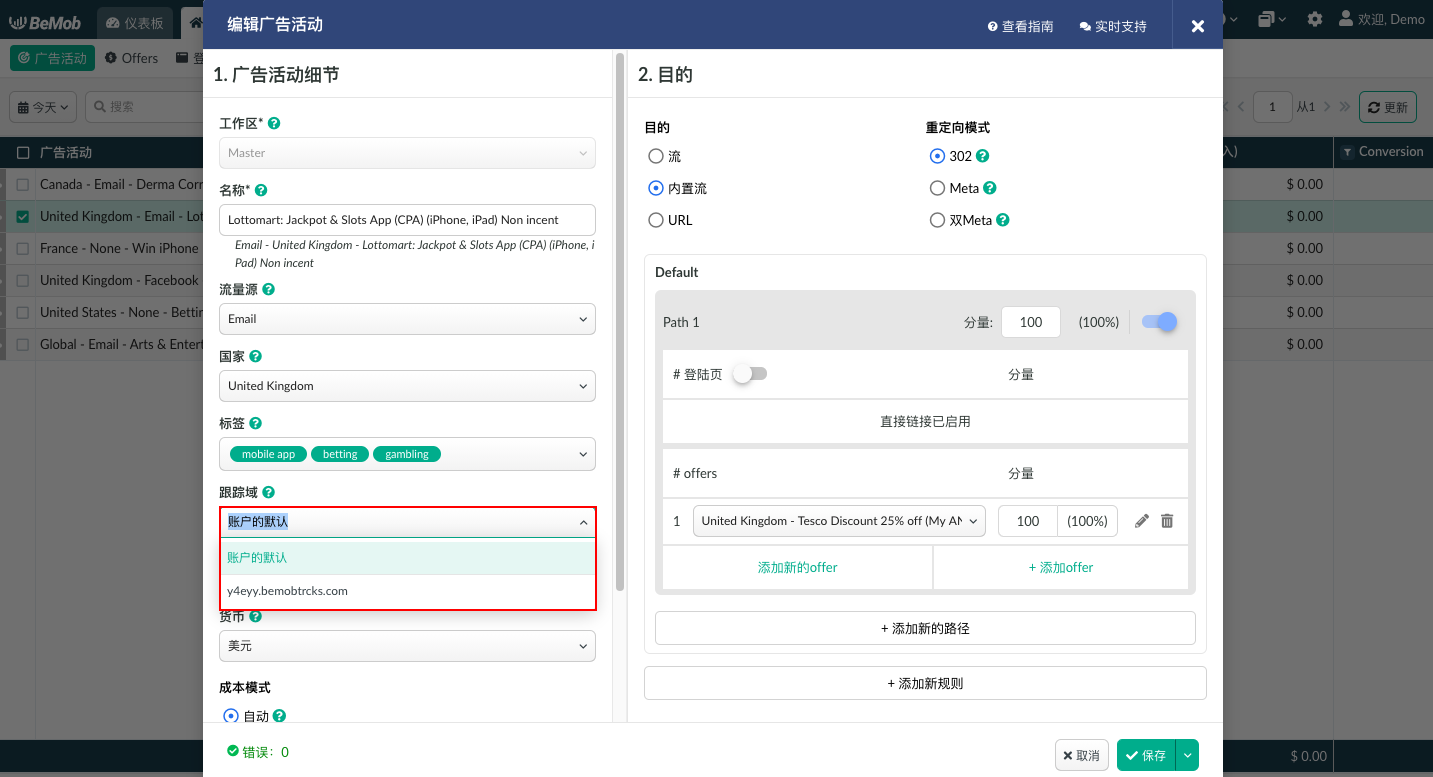Open the settings gear in top bar
The image size is (1433, 777).
[1315, 19]
